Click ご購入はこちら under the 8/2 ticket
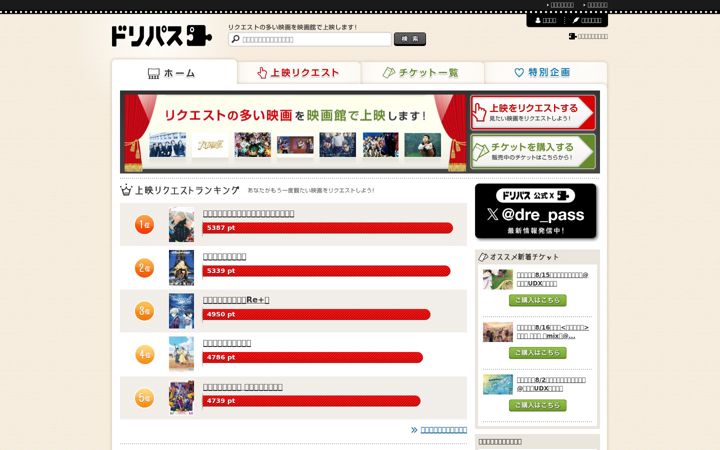720x450 pixels. pyautogui.click(x=538, y=405)
